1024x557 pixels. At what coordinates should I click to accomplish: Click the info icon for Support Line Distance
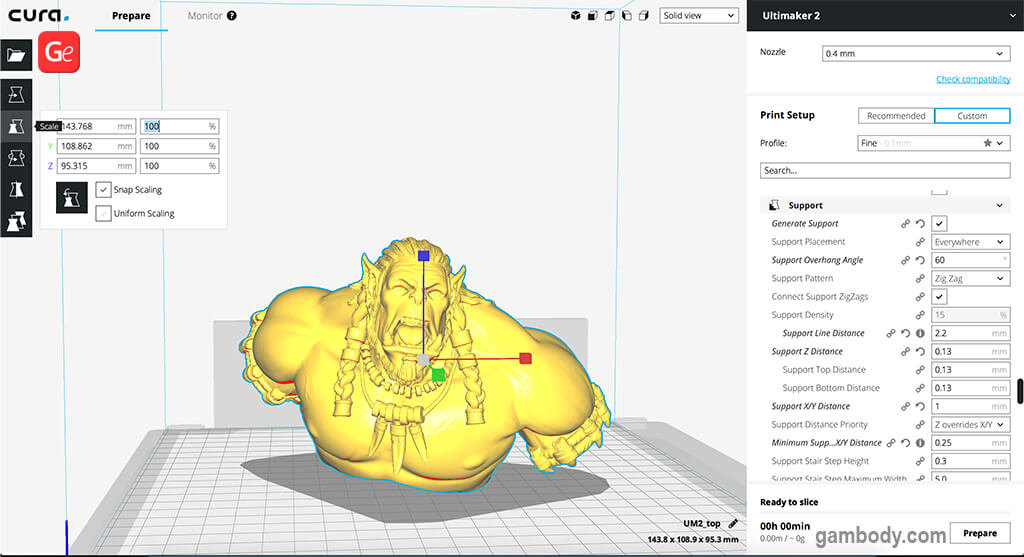920,333
